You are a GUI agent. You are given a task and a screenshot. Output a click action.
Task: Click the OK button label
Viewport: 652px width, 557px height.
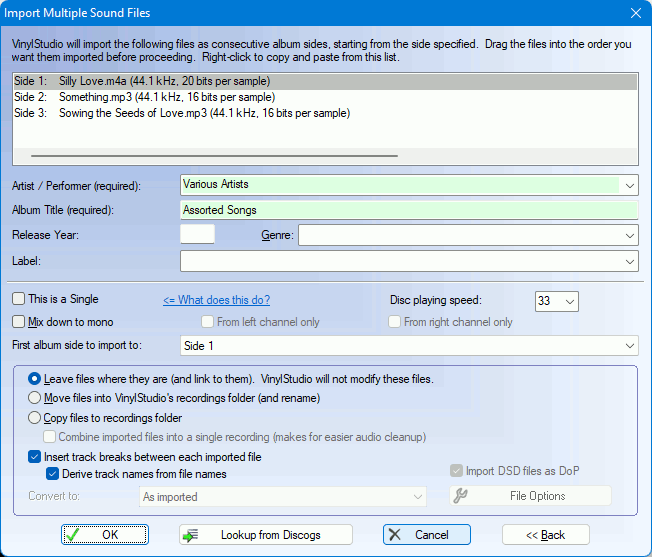tap(110, 535)
